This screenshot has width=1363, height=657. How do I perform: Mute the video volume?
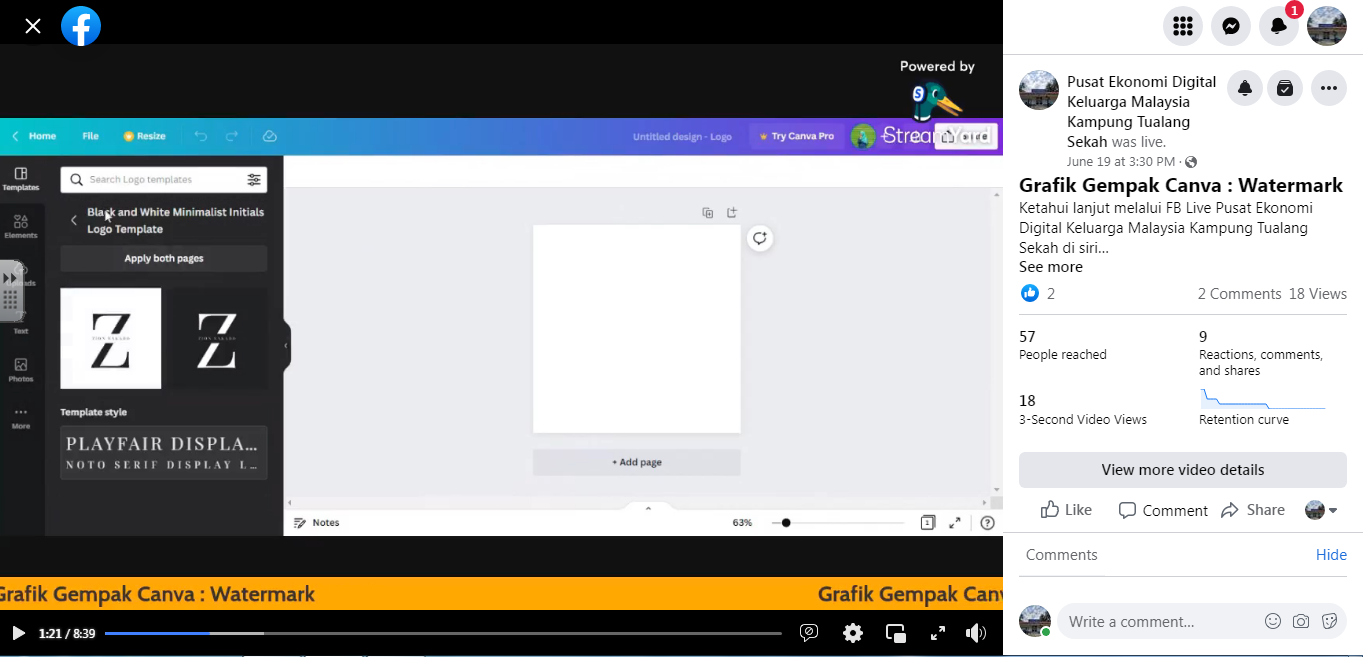(976, 633)
